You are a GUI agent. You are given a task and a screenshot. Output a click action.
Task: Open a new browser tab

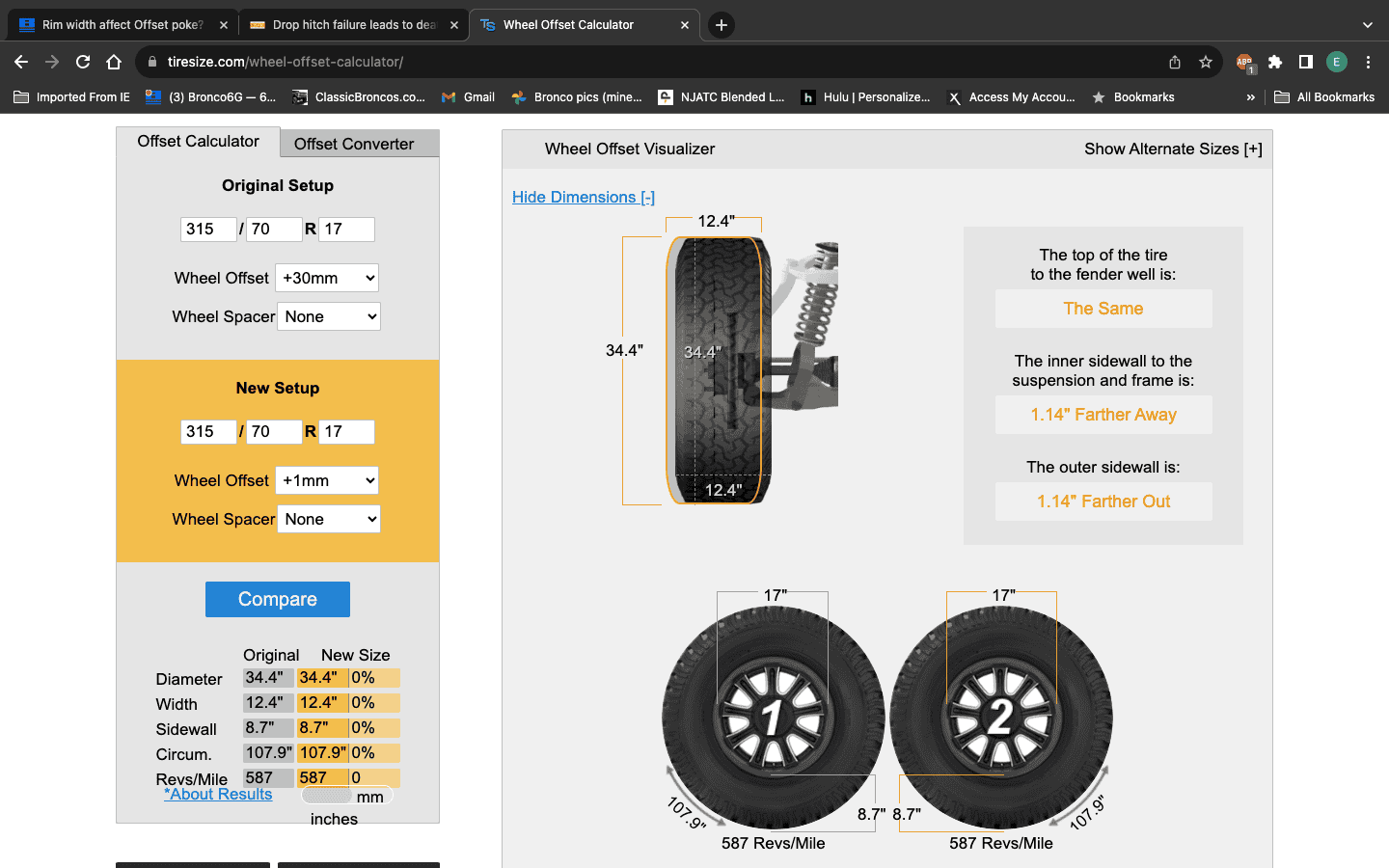tap(722, 25)
